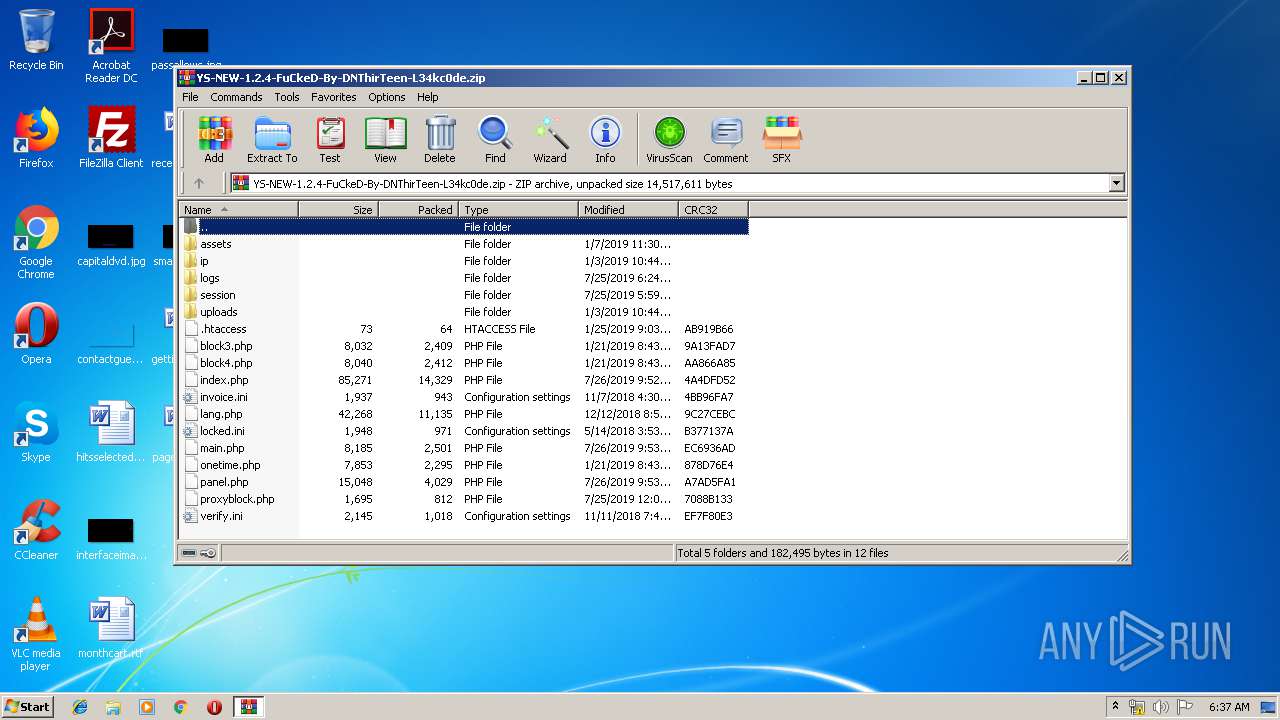
Task: Select main.php in the list
Action: [x=464, y=448]
